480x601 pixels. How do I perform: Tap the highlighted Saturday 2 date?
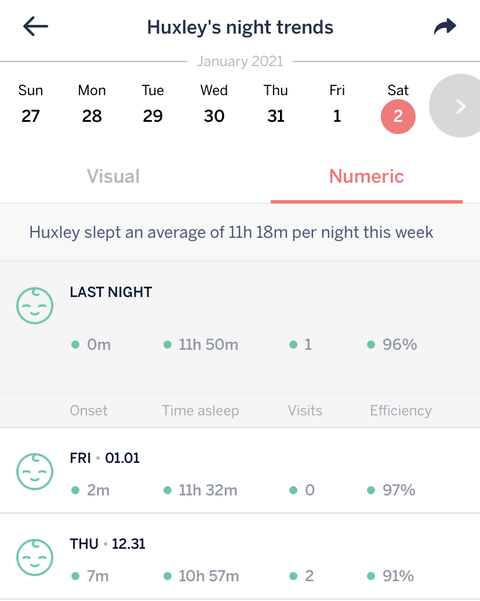click(x=398, y=116)
